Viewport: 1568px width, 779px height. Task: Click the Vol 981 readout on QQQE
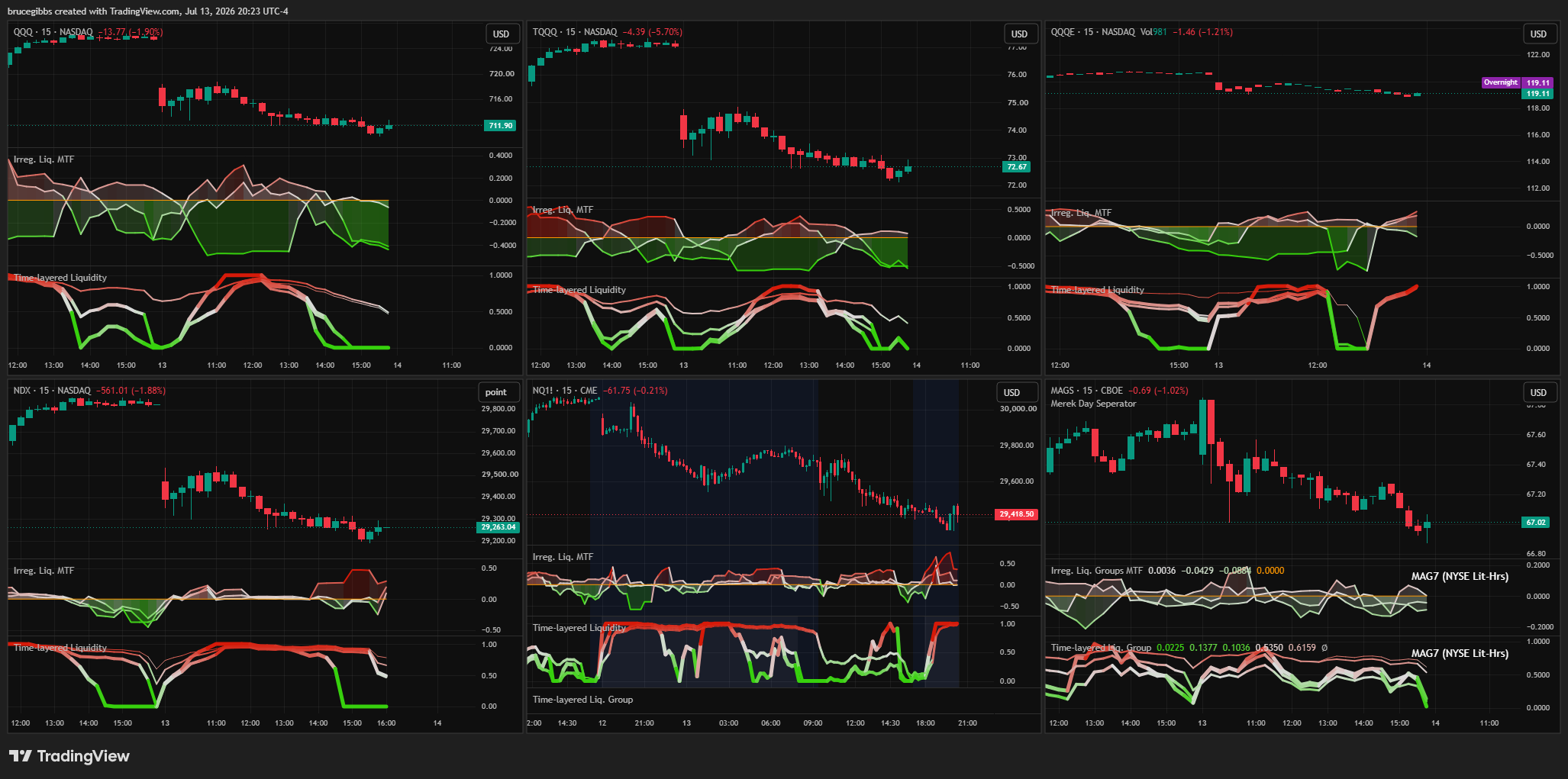click(x=1153, y=32)
